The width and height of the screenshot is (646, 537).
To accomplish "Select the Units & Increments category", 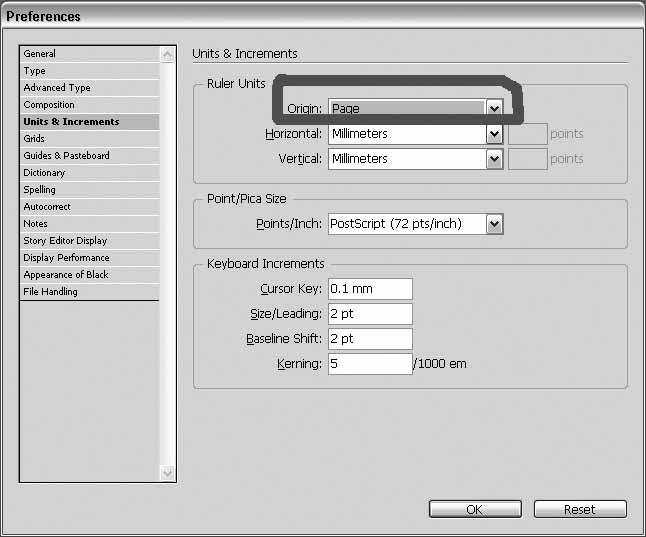I will [x=89, y=122].
